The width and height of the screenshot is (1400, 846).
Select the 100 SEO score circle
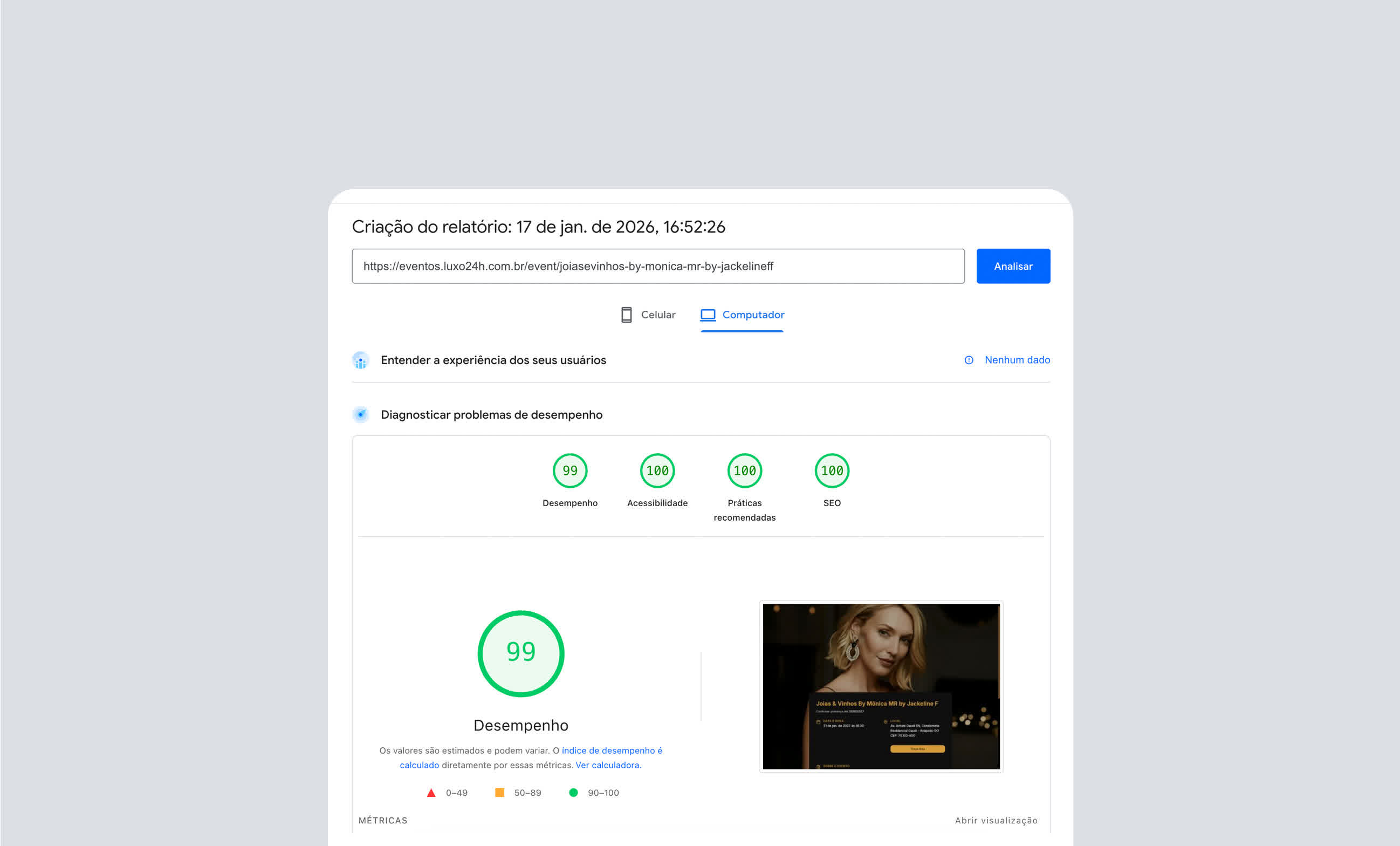pos(832,470)
